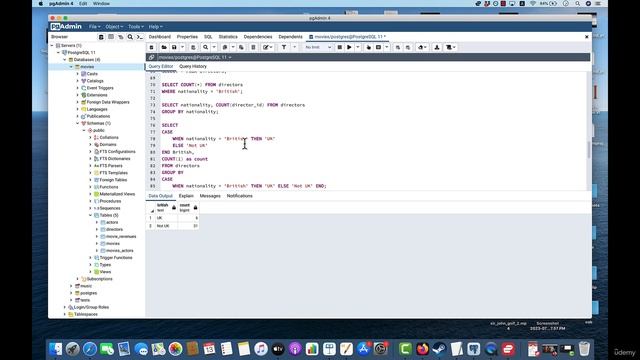The height and width of the screenshot is (360, 640).
Task: Open the Help menu in pgAdmin
Action: (156, 27)
